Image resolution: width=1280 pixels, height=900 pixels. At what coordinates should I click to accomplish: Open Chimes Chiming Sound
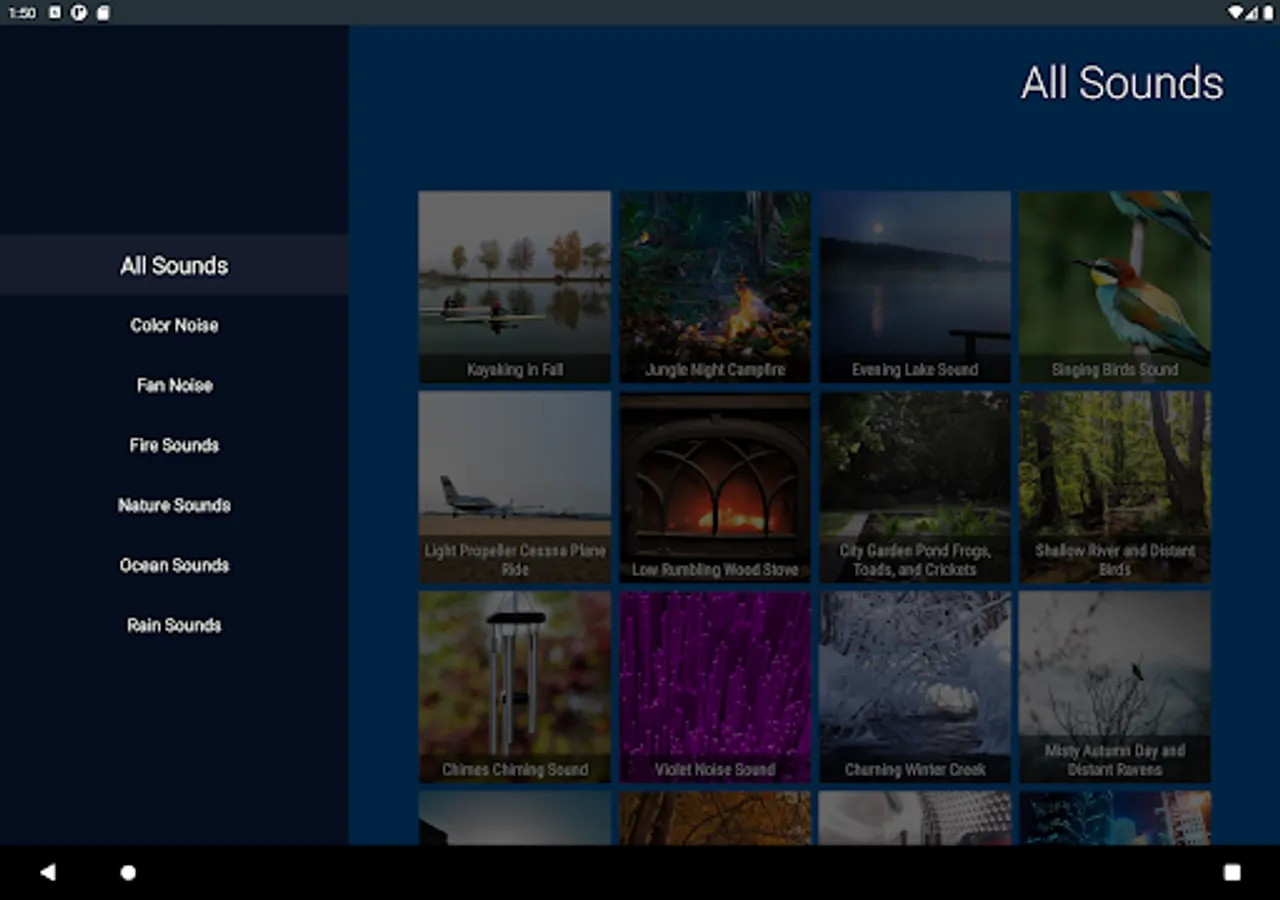coord(514,687)
